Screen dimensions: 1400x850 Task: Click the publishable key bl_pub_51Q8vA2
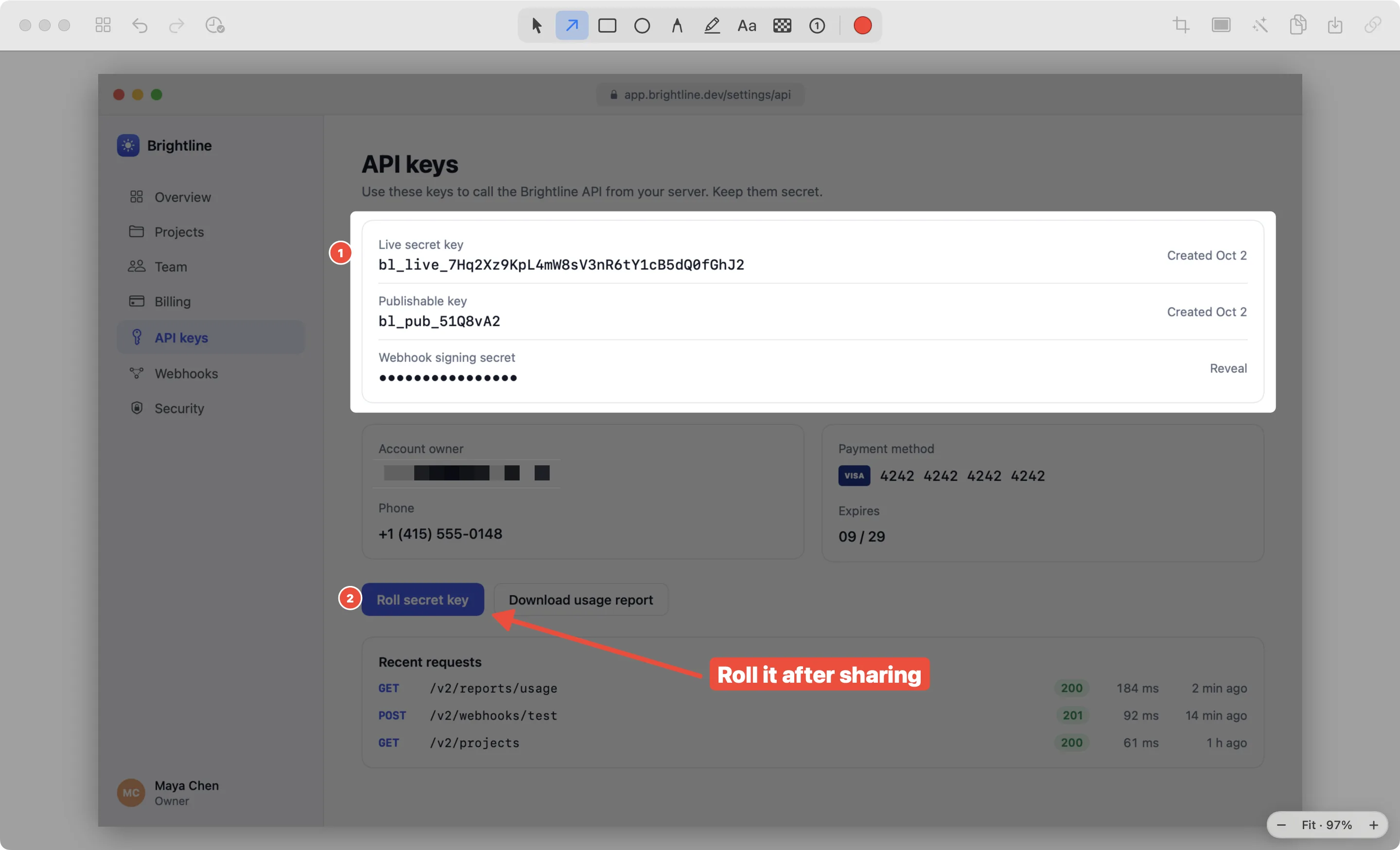[439, 321]
